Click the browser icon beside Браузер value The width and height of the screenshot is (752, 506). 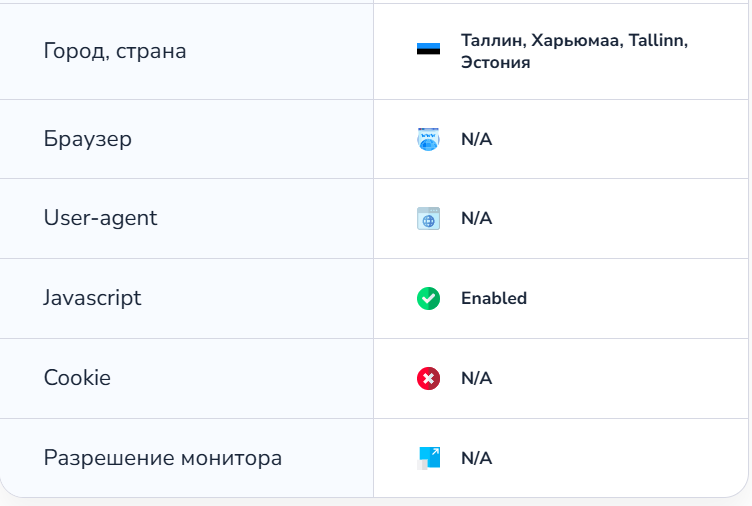pos(428,139)
